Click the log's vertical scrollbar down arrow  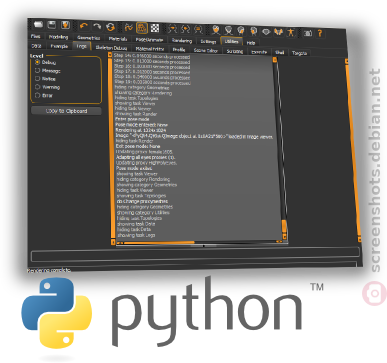(x=285, y=236)
